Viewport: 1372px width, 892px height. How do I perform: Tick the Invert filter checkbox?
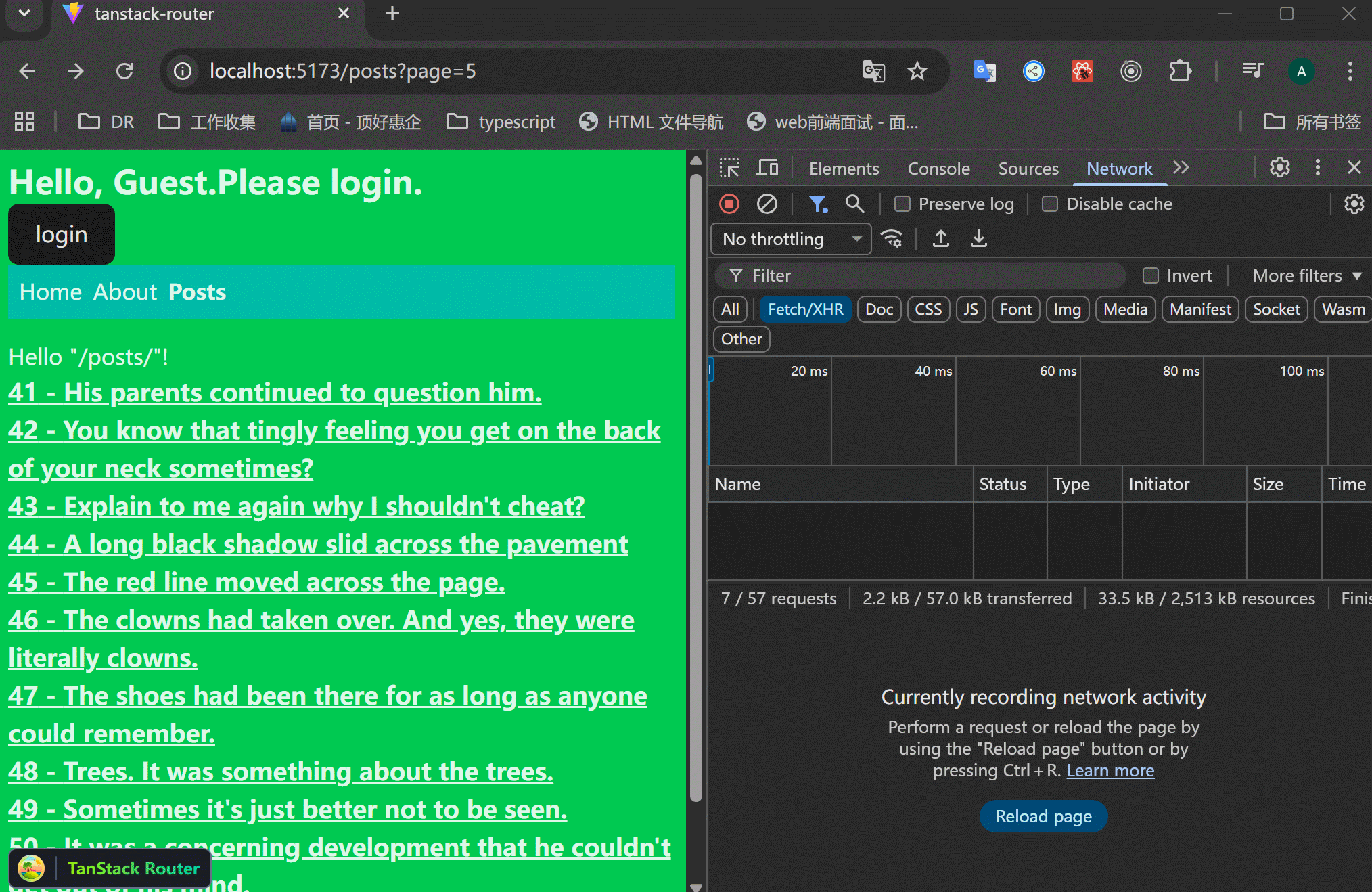point(1151,275)
